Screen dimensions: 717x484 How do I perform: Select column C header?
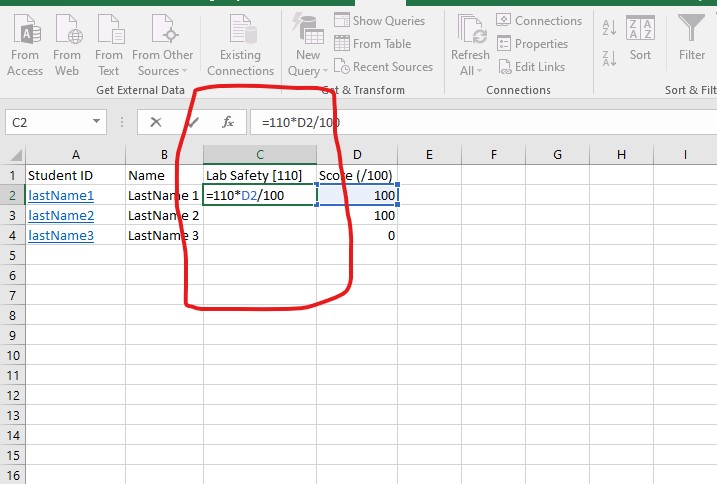[260, 154]
